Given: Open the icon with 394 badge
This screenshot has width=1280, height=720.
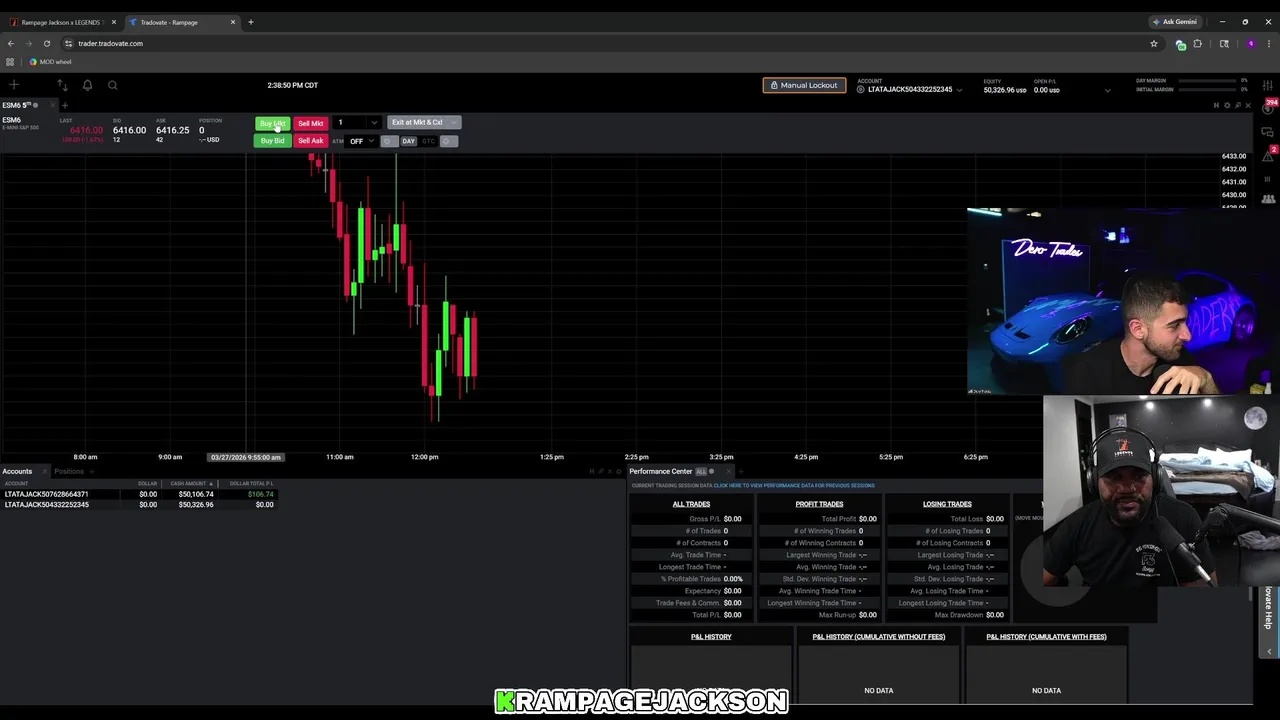Looking at the screenshot, I should pyautogui.click(x=1269, y=107).
